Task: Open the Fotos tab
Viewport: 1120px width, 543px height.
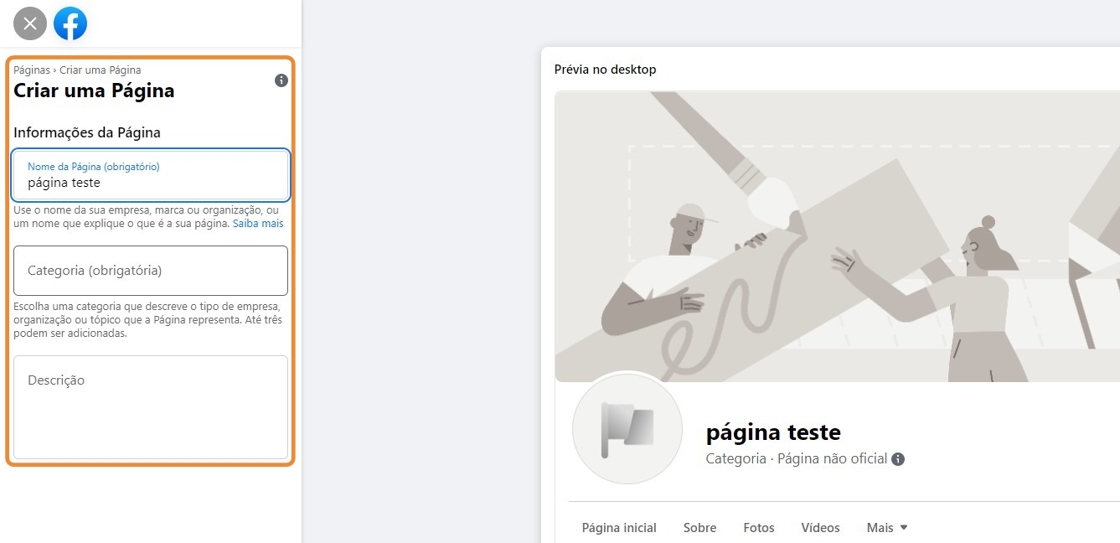Action: 759,527
